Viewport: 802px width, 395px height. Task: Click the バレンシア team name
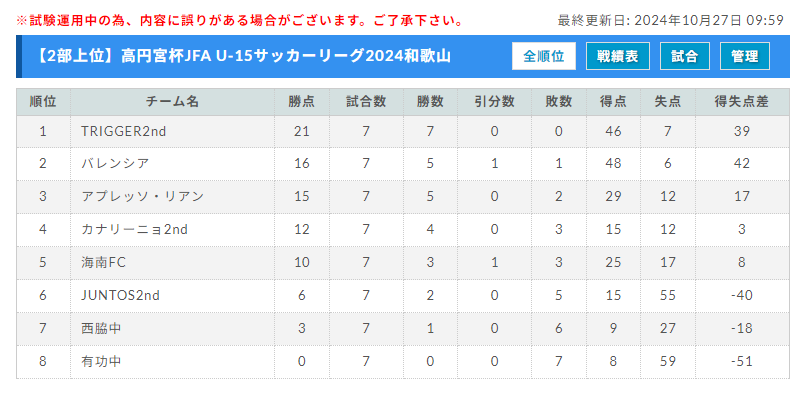tap(115, 164)
